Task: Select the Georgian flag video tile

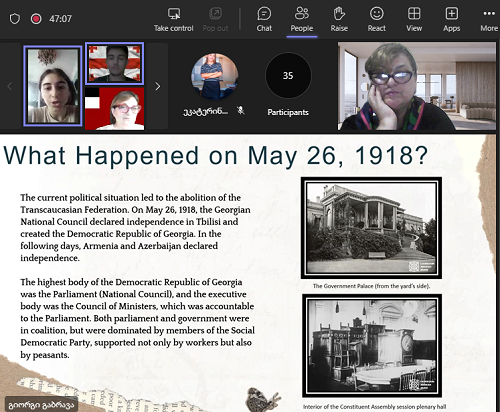Action: coord(114,63)
